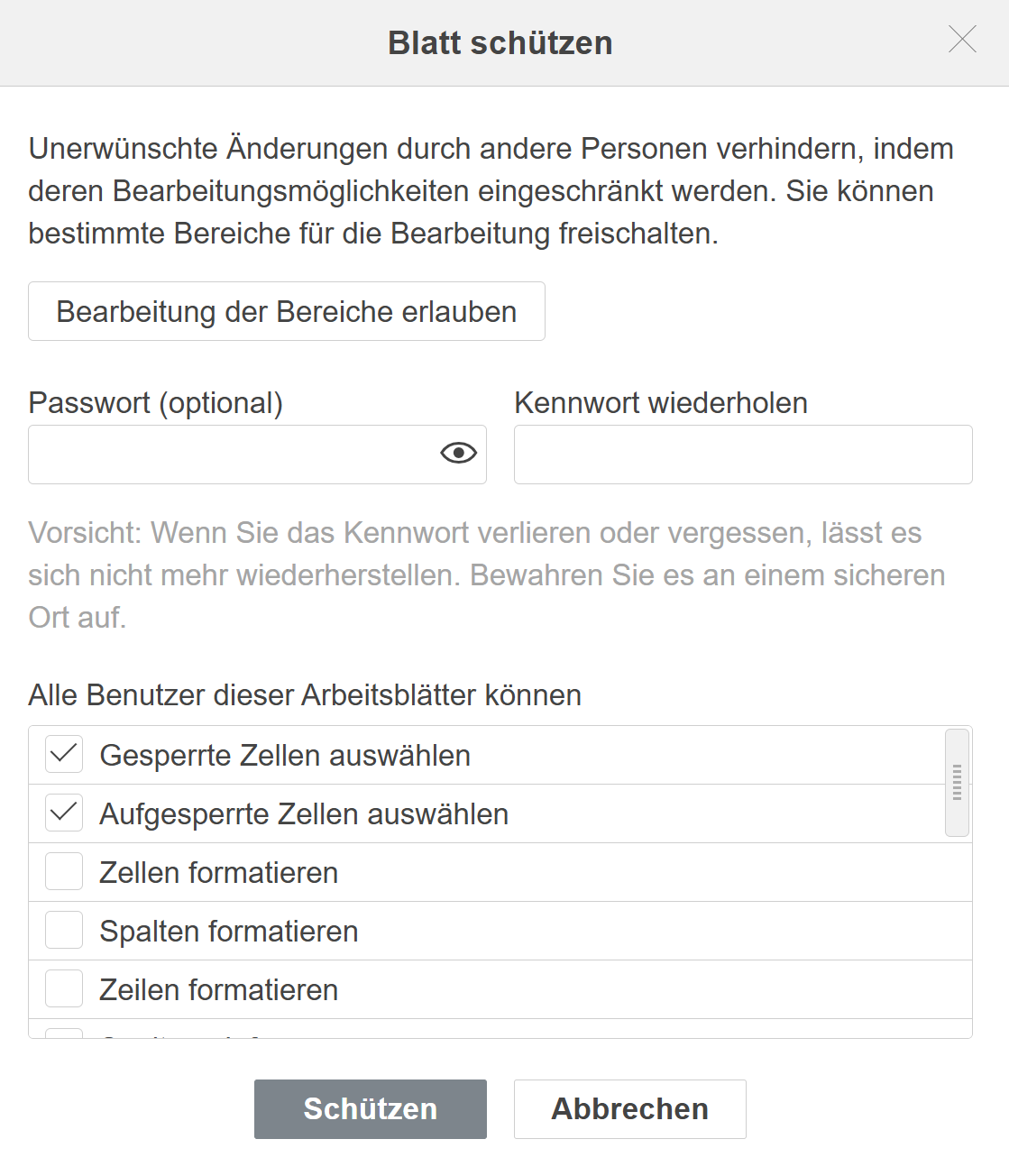1009x1176 pixels.
Task: Click the Passwort (optional) label text
Action: [156, 403]
